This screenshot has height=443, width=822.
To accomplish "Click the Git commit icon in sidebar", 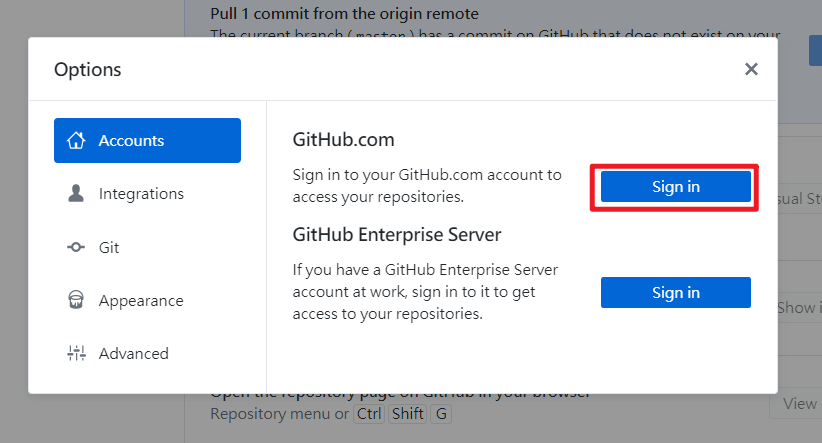I will pyautogui.click(x=76, y=247).
